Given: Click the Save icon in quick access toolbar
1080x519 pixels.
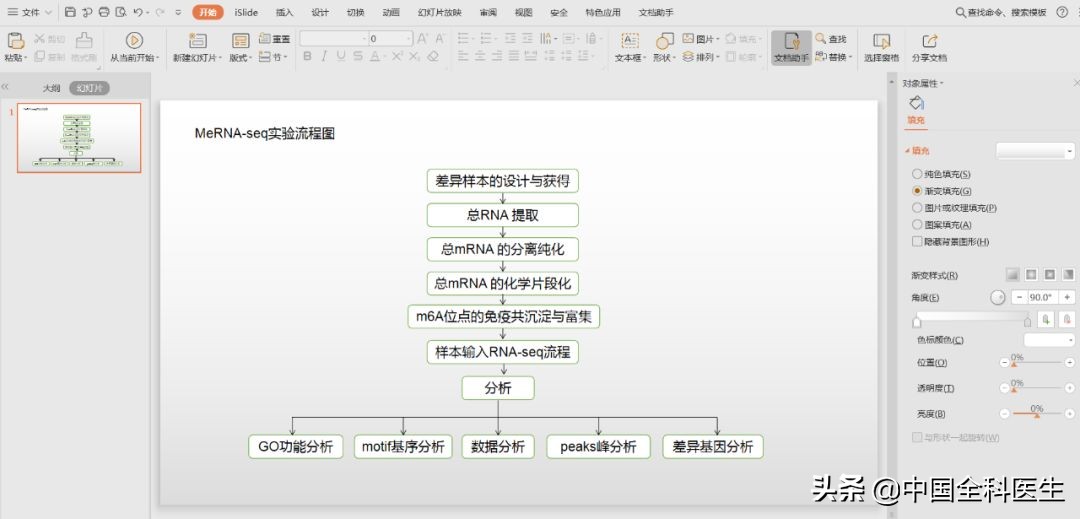Looking at the screenshot, I should [x=70, y=12].
